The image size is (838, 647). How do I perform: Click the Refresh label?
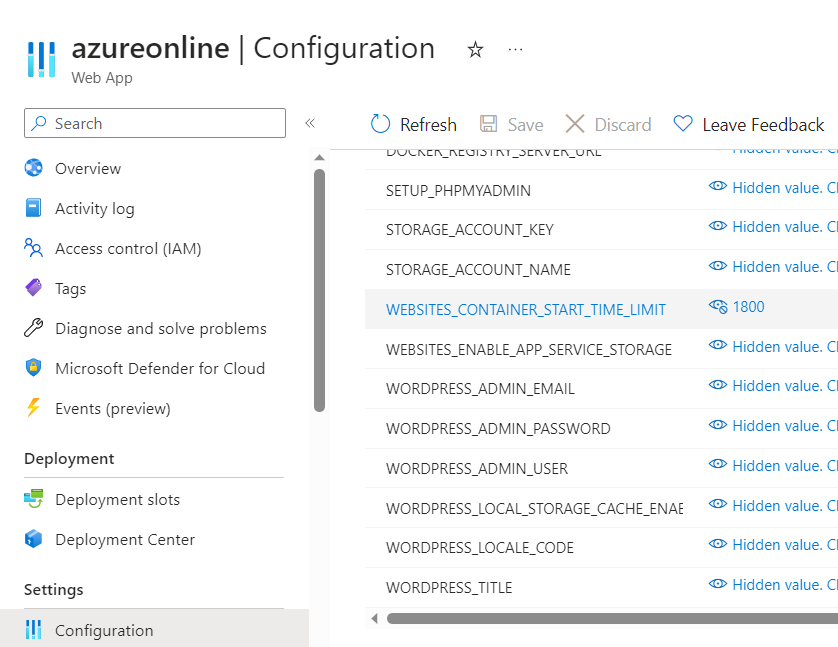coord(428,124)
